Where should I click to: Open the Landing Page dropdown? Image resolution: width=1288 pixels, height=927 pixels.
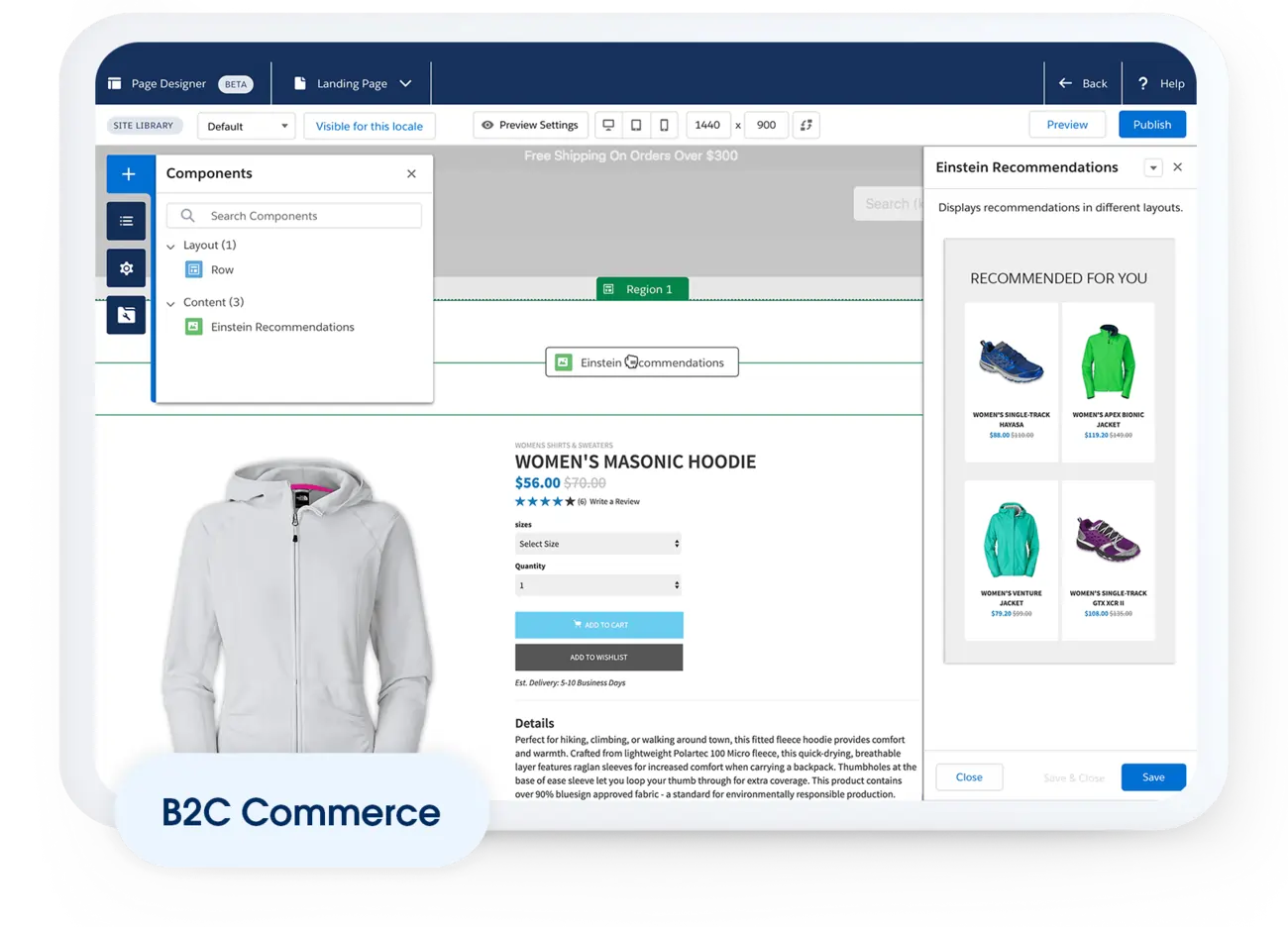tap(353, 83)
